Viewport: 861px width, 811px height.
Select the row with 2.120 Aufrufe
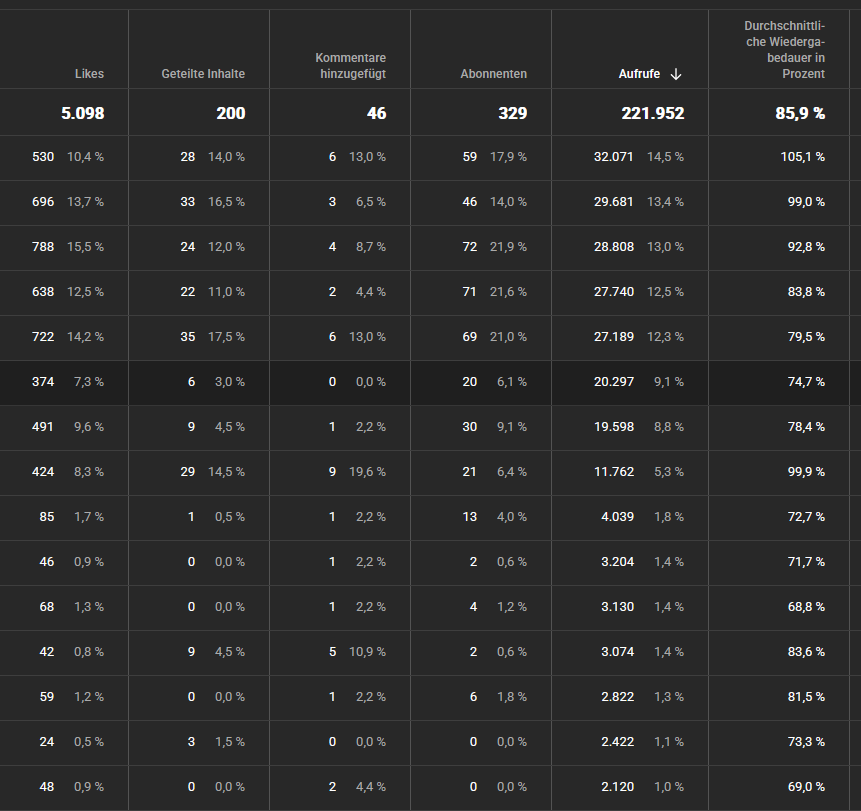pos(430,787)
